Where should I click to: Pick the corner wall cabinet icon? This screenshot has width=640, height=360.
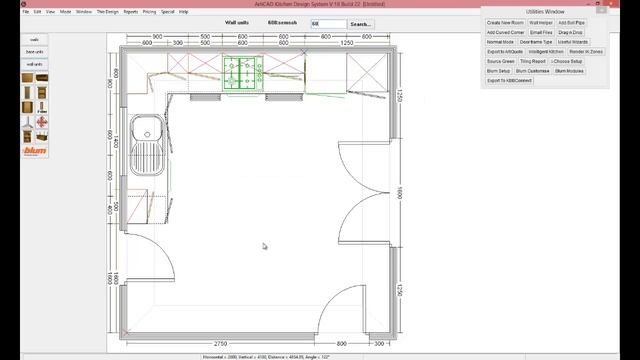pyautogui.click(x=27, y=107)
